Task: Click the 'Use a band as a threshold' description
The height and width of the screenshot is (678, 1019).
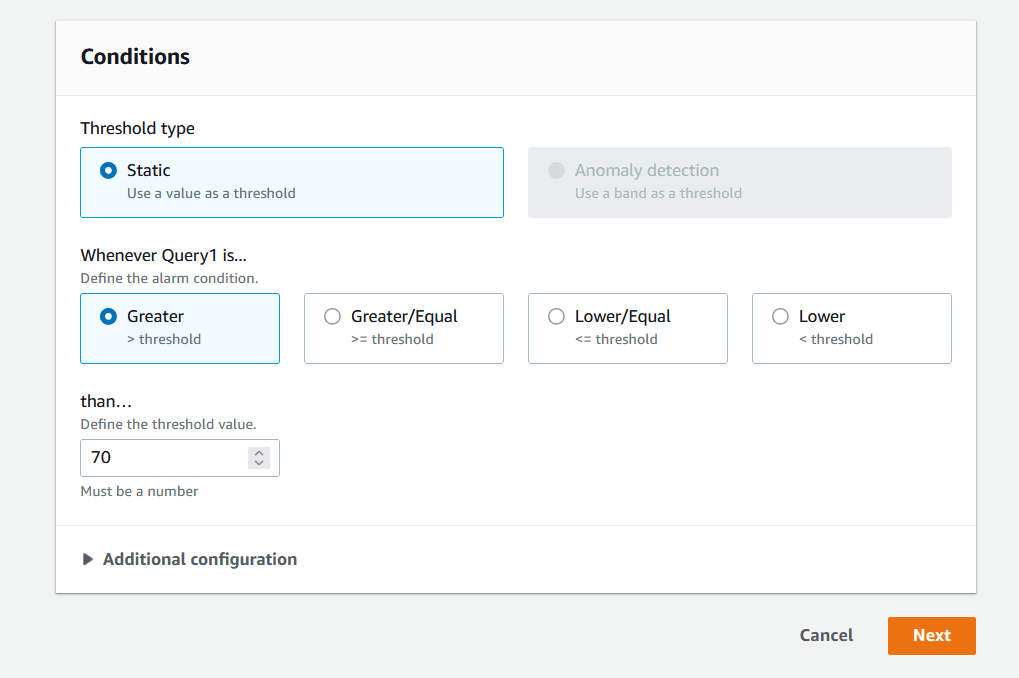Action: click(x=658, y=194)
